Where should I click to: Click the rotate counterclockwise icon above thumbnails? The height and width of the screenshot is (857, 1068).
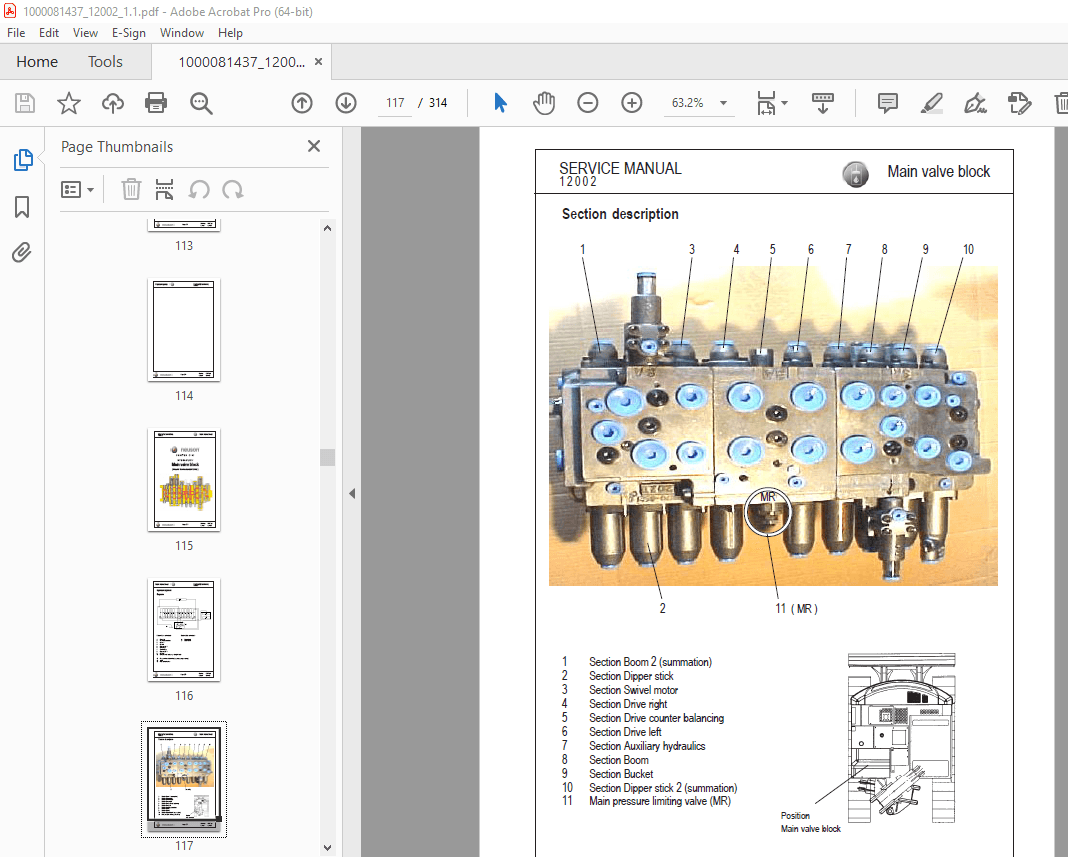200,189
